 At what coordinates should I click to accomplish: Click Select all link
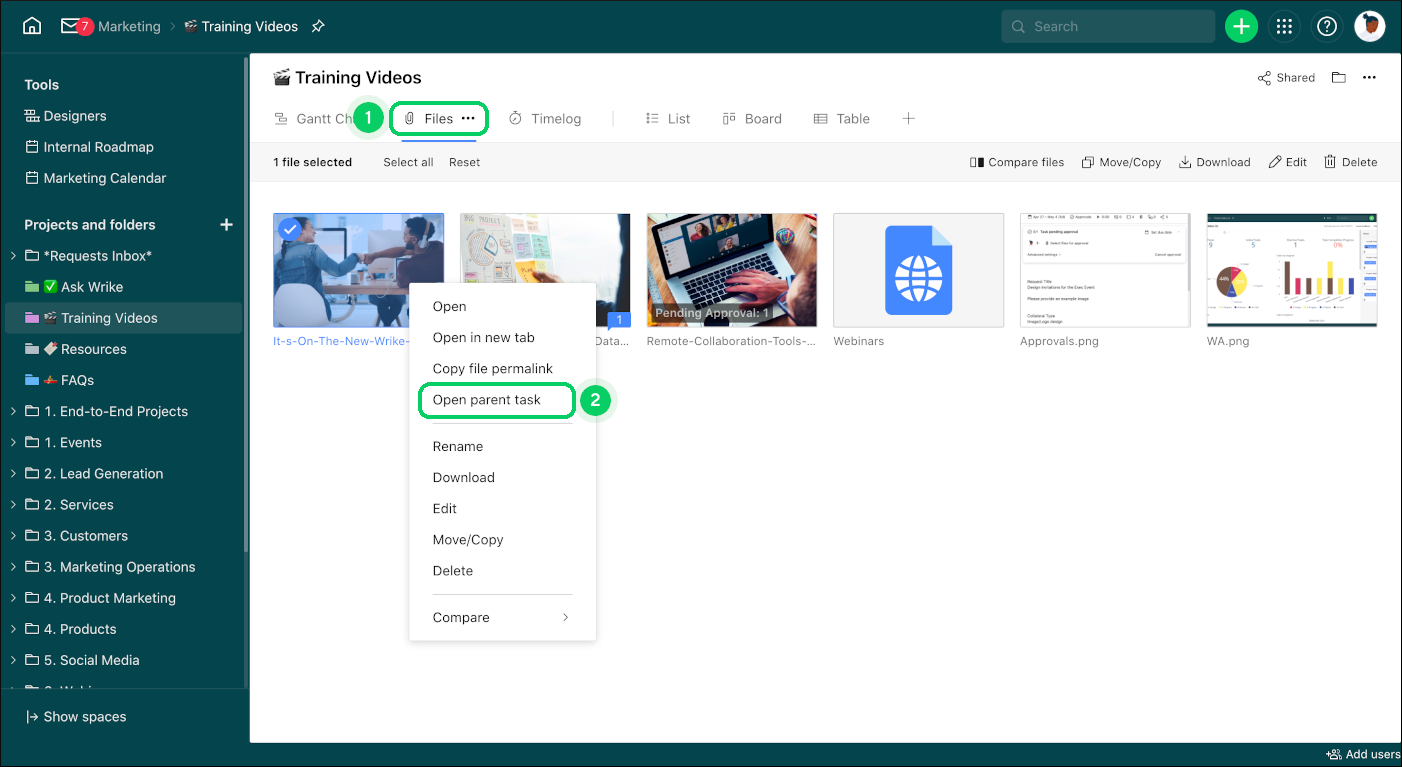pyautogui.click(x=408, y=162)
